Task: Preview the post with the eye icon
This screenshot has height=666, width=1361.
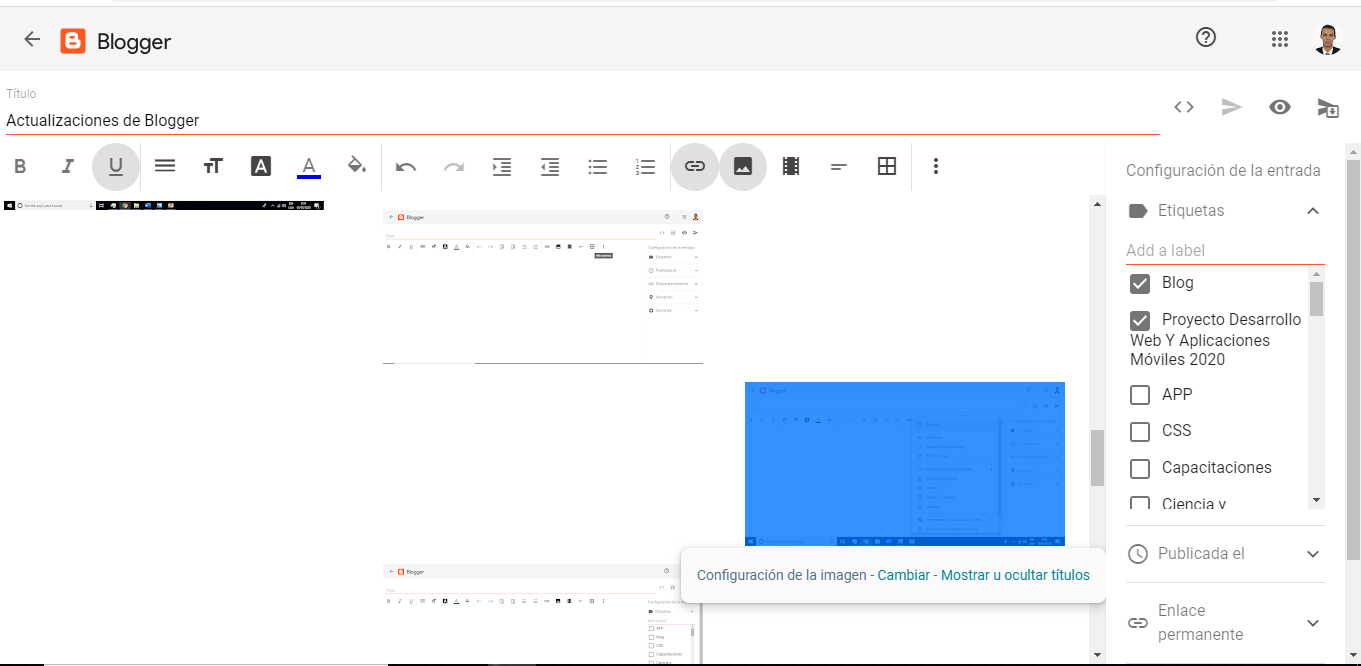Action: coord(1280,107)
